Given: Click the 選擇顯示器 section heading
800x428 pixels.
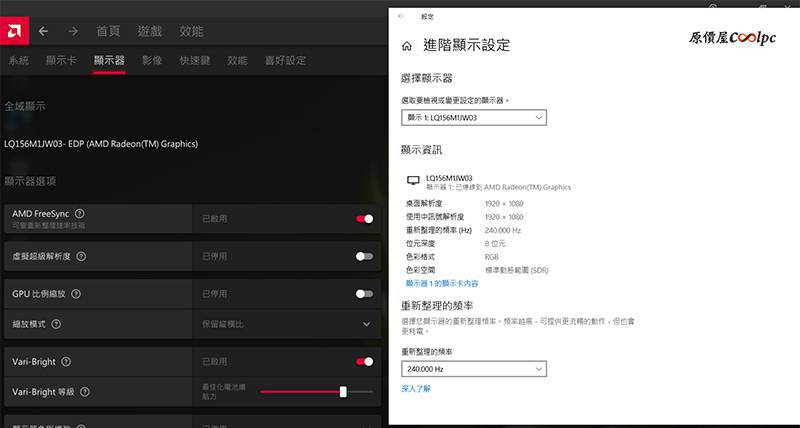Looking at the screenshot, I should click(427, 78).
